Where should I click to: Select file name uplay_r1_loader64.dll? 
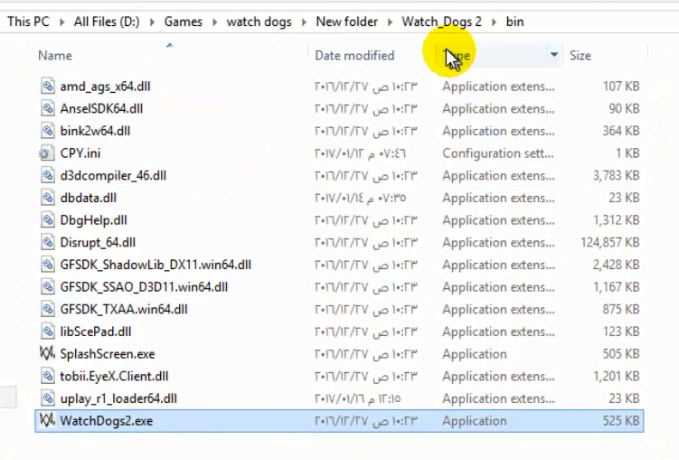coord(119,398)
